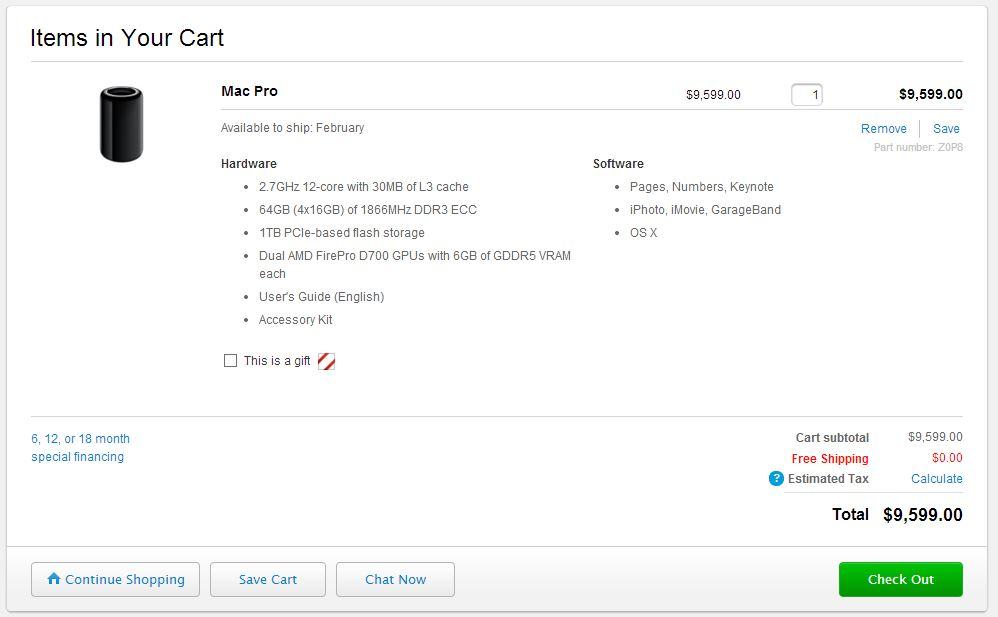The image size is (998, 617).
Task: Click the Mac Pro product thumbnail image
Action: pyautogui.click(x=121, y=124)
